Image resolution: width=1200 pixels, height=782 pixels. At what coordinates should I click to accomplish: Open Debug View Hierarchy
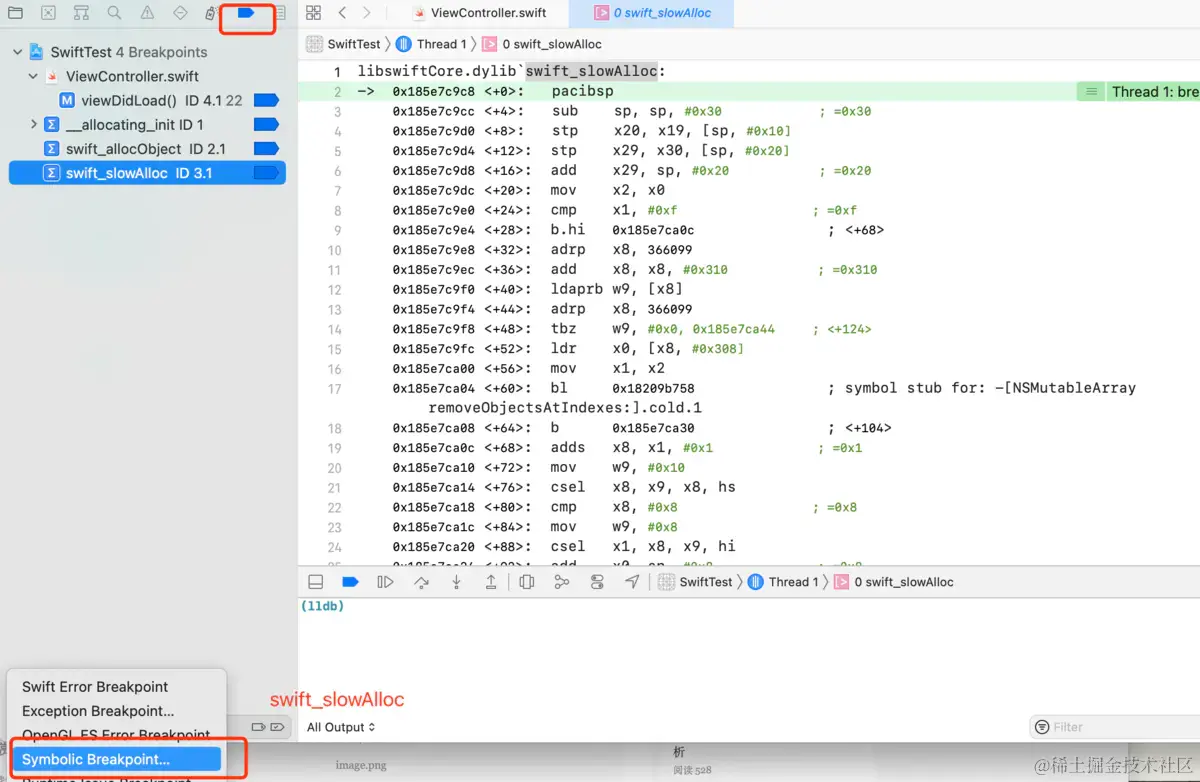click(527, 582)
